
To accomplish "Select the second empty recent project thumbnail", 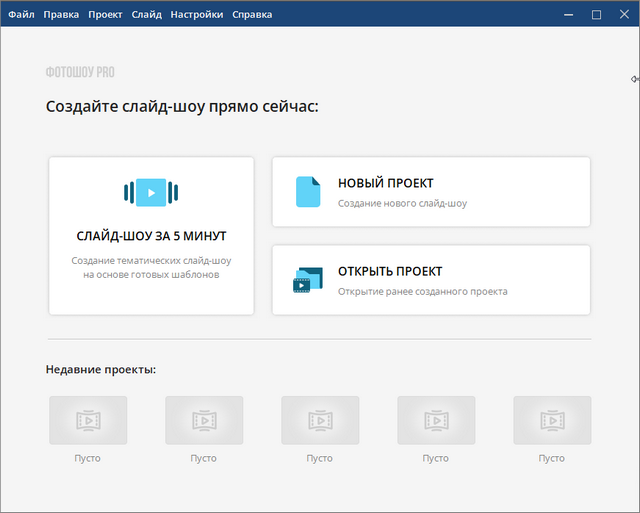I will point(204,420).
